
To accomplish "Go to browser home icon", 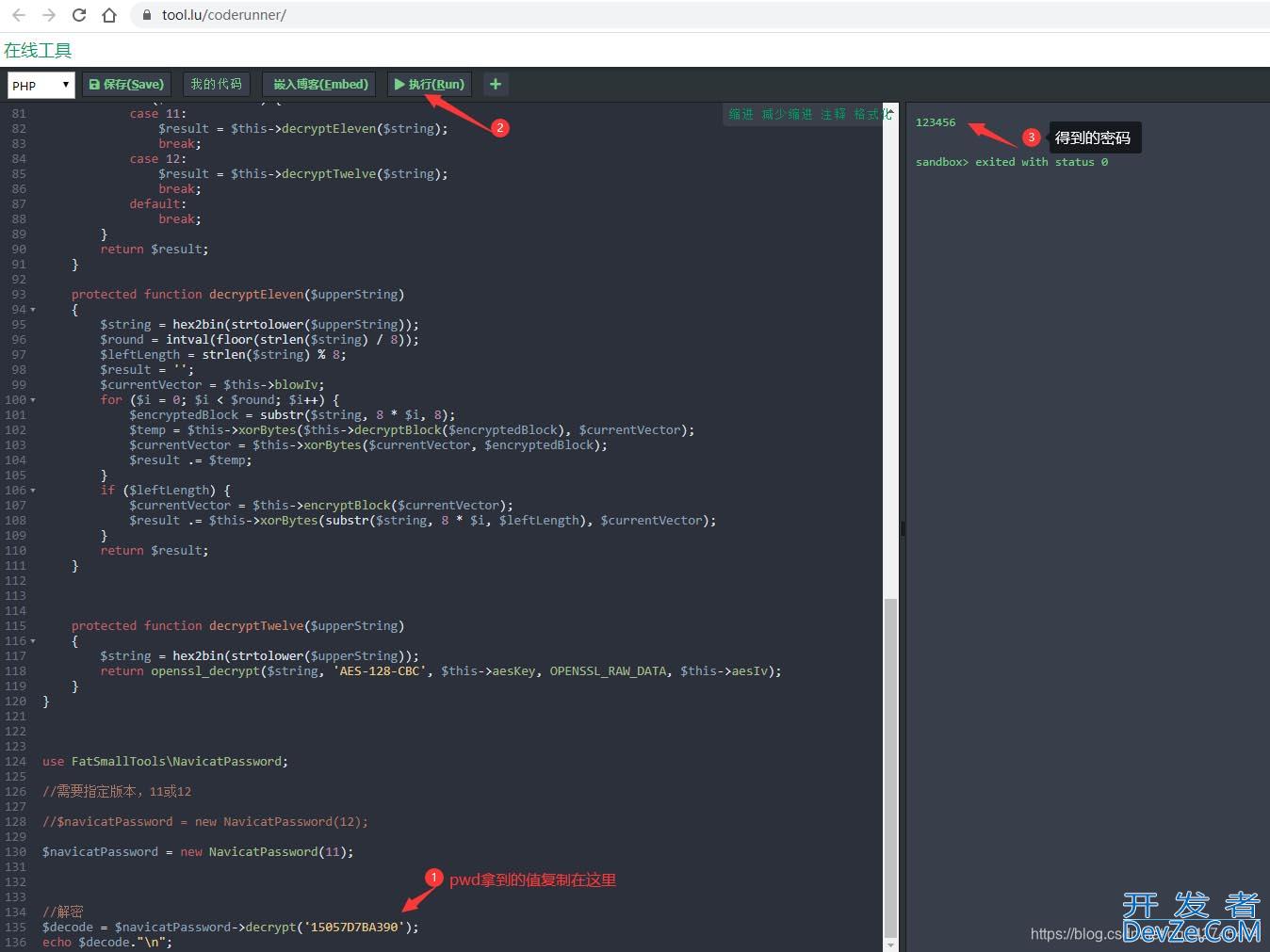I will tap(109, 15).
